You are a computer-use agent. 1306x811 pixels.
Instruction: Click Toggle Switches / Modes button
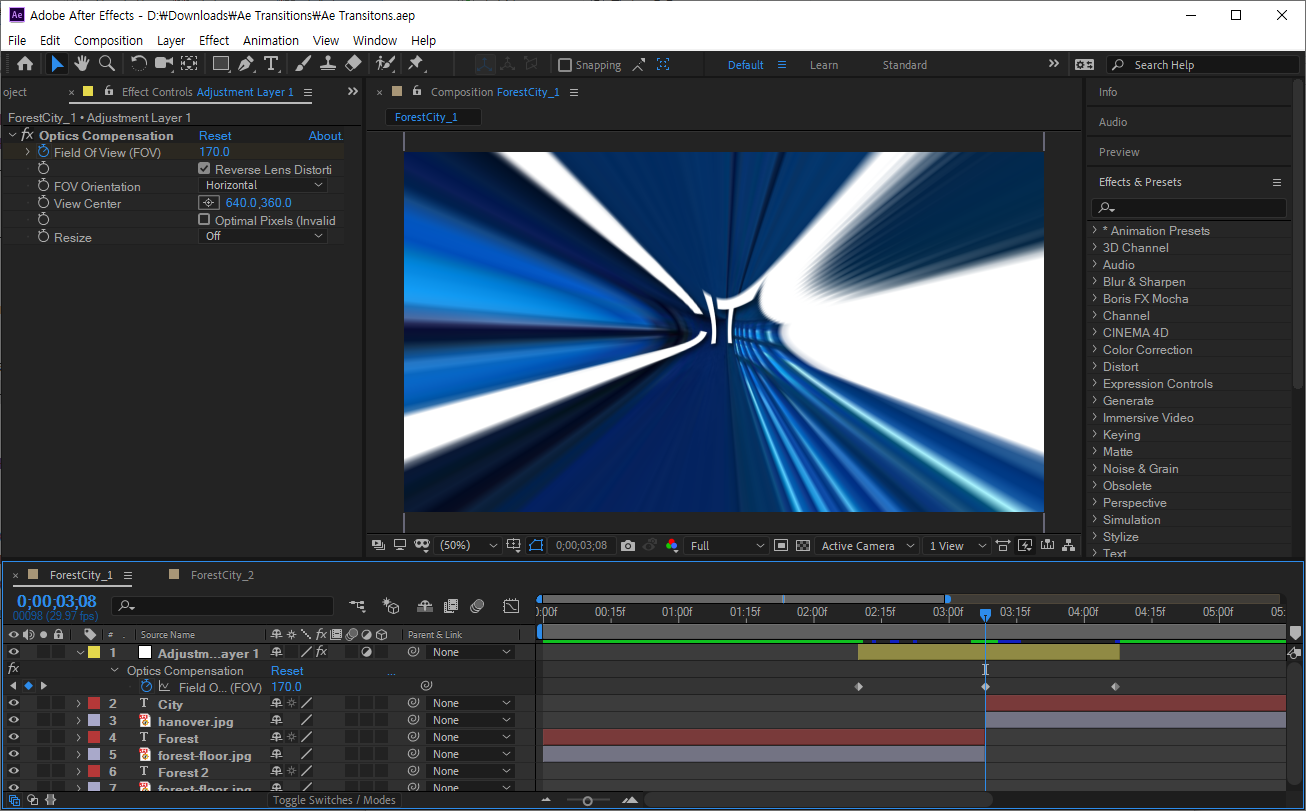(334, 800)
